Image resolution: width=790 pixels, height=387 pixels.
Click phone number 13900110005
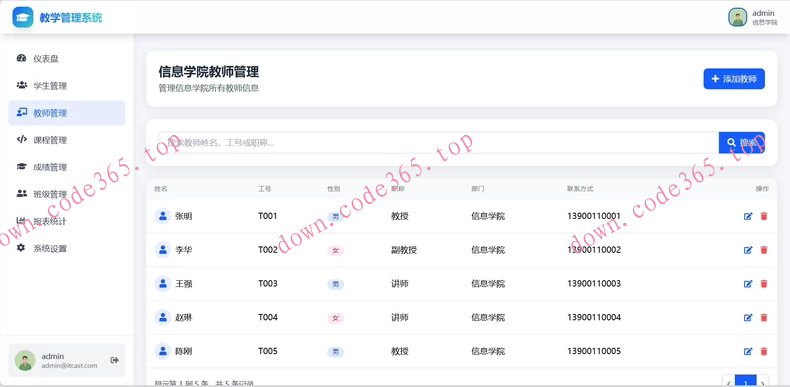[594, 351]
